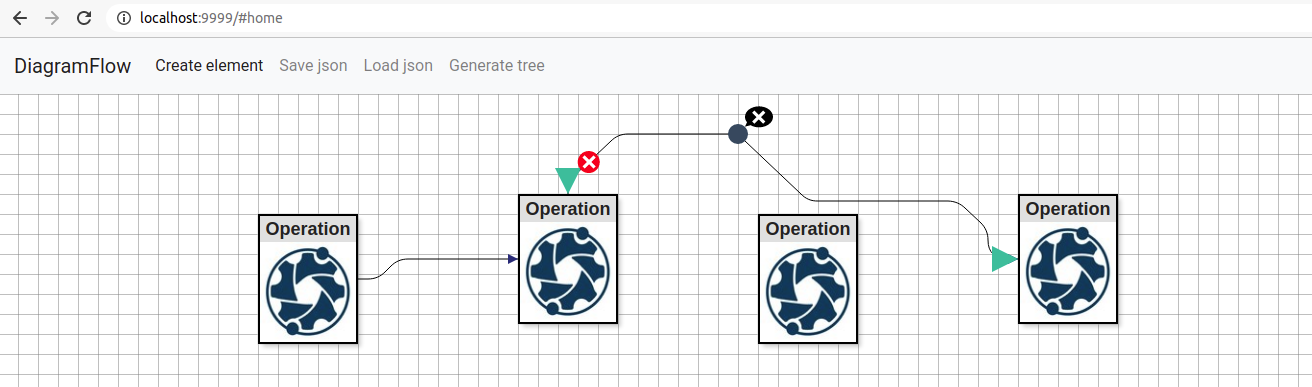Click the red delete-link circle icon
Viewport: 1312px width, 387px height.
tap(589, 162)
